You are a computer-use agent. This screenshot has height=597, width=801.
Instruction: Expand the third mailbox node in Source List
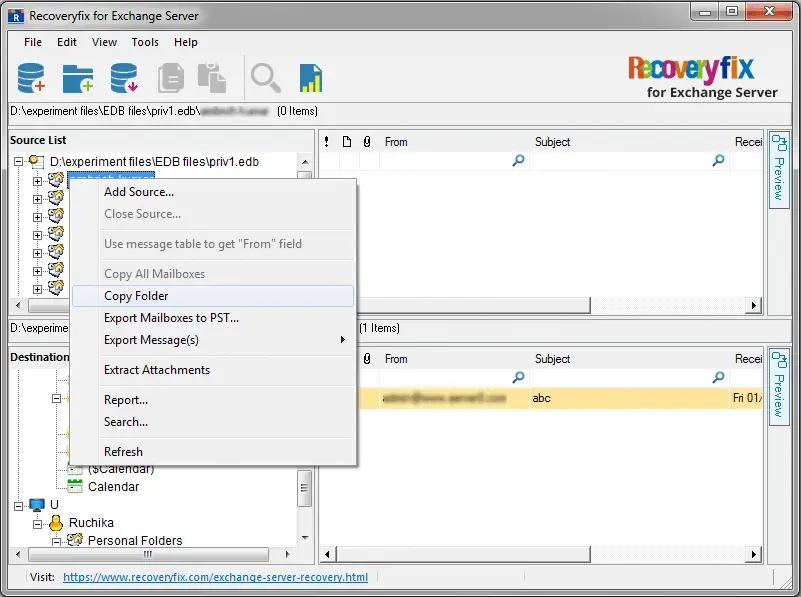pyautogui.click(x=37, y=217)
